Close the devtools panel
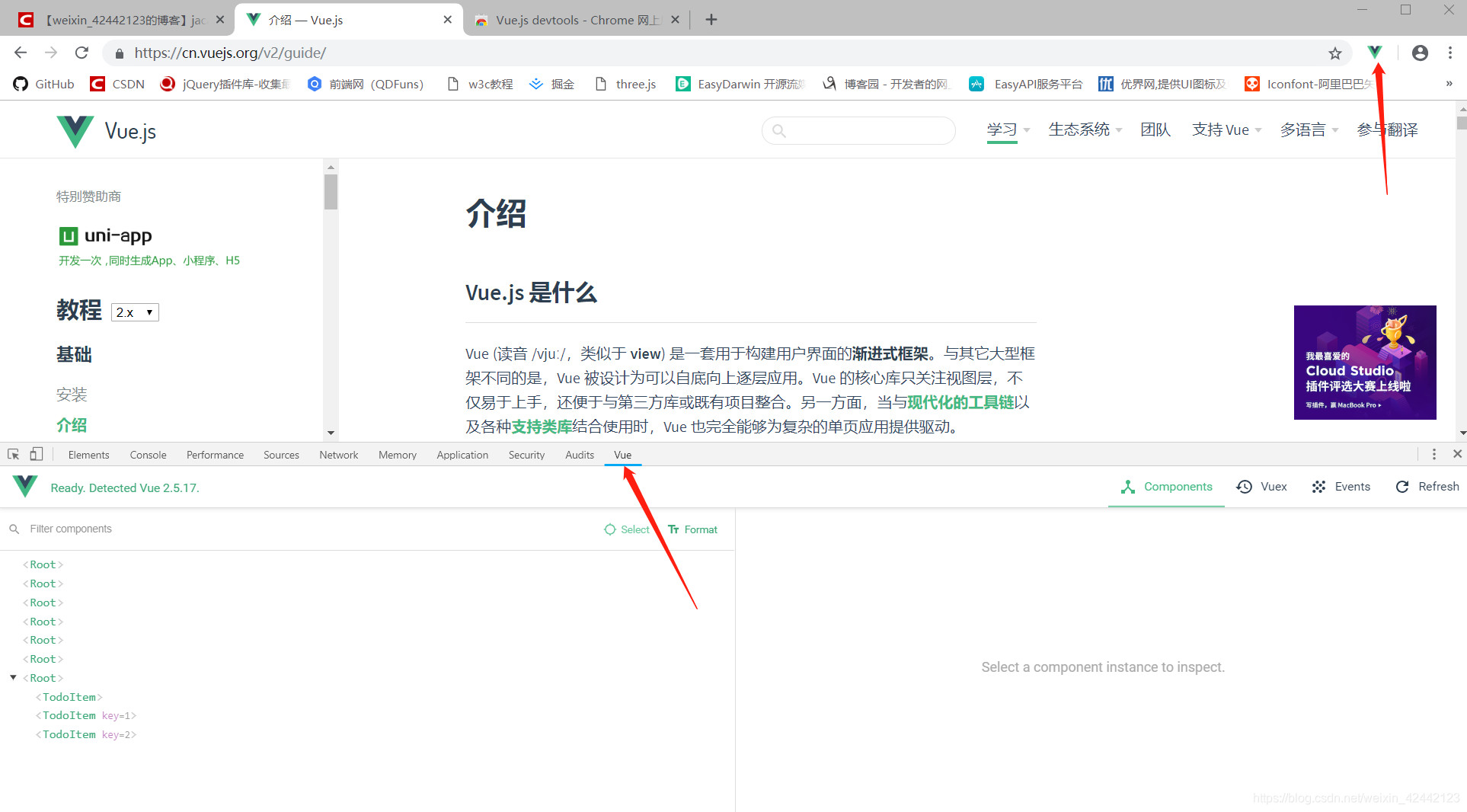This screenshot has width=1467, height=812. [x=1456, y=454]
